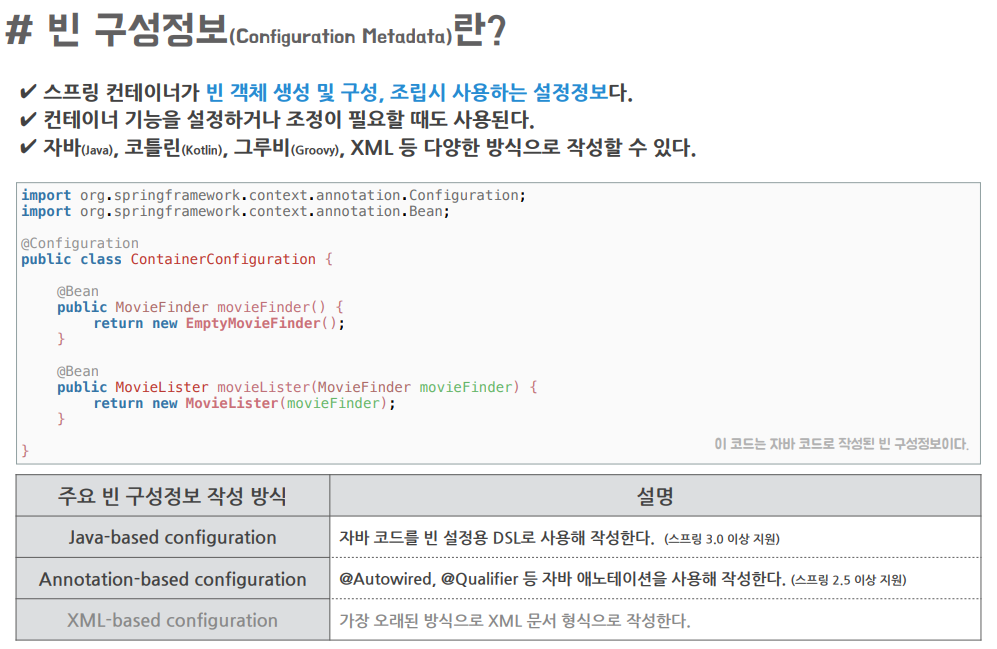Click the '@Configuration' annotation in code

79,243
